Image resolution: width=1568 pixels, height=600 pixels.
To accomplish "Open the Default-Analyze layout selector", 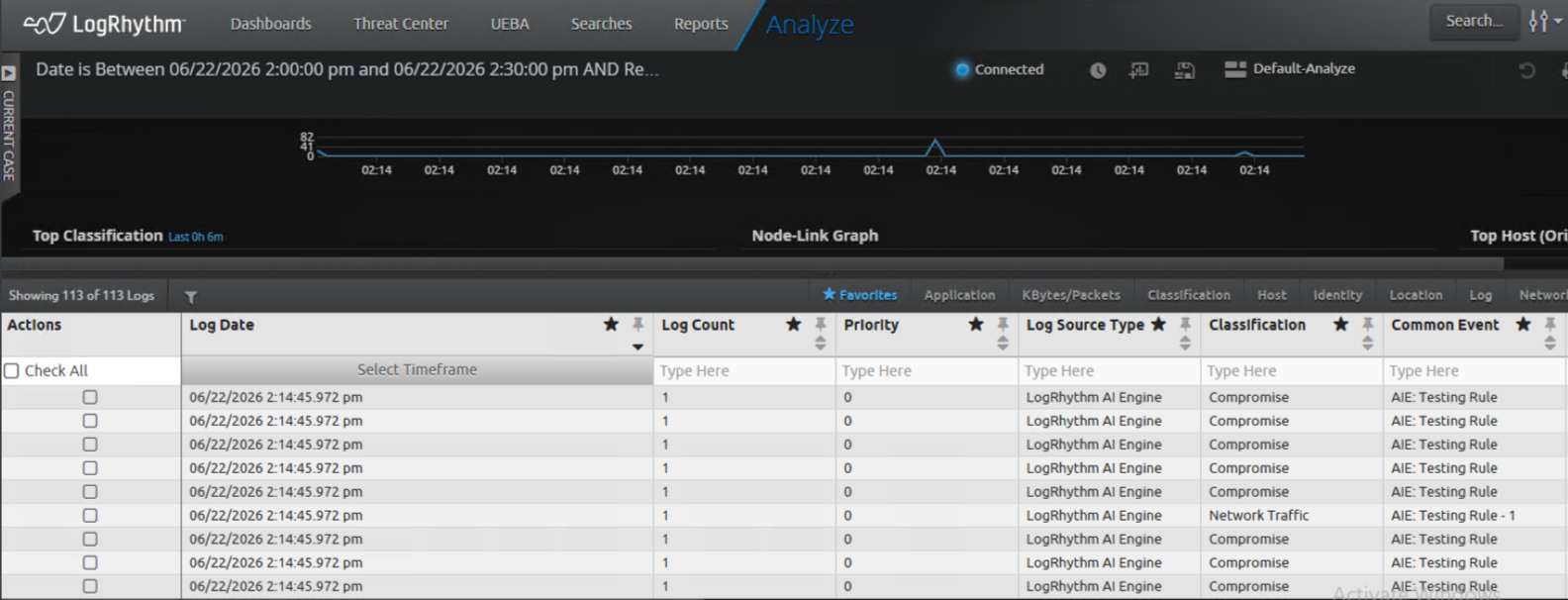I will pyautogui.click(x=1290, y=68).
